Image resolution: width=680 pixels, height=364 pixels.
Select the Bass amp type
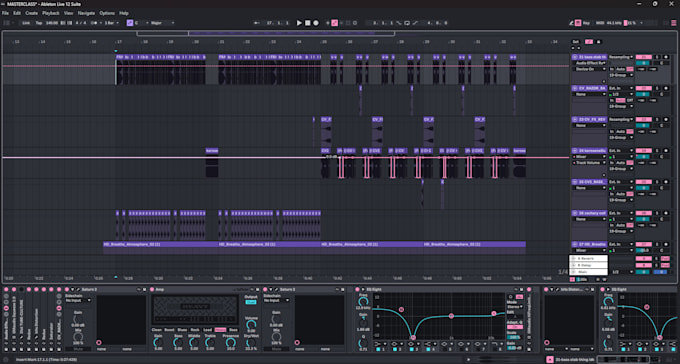[233, 330]
